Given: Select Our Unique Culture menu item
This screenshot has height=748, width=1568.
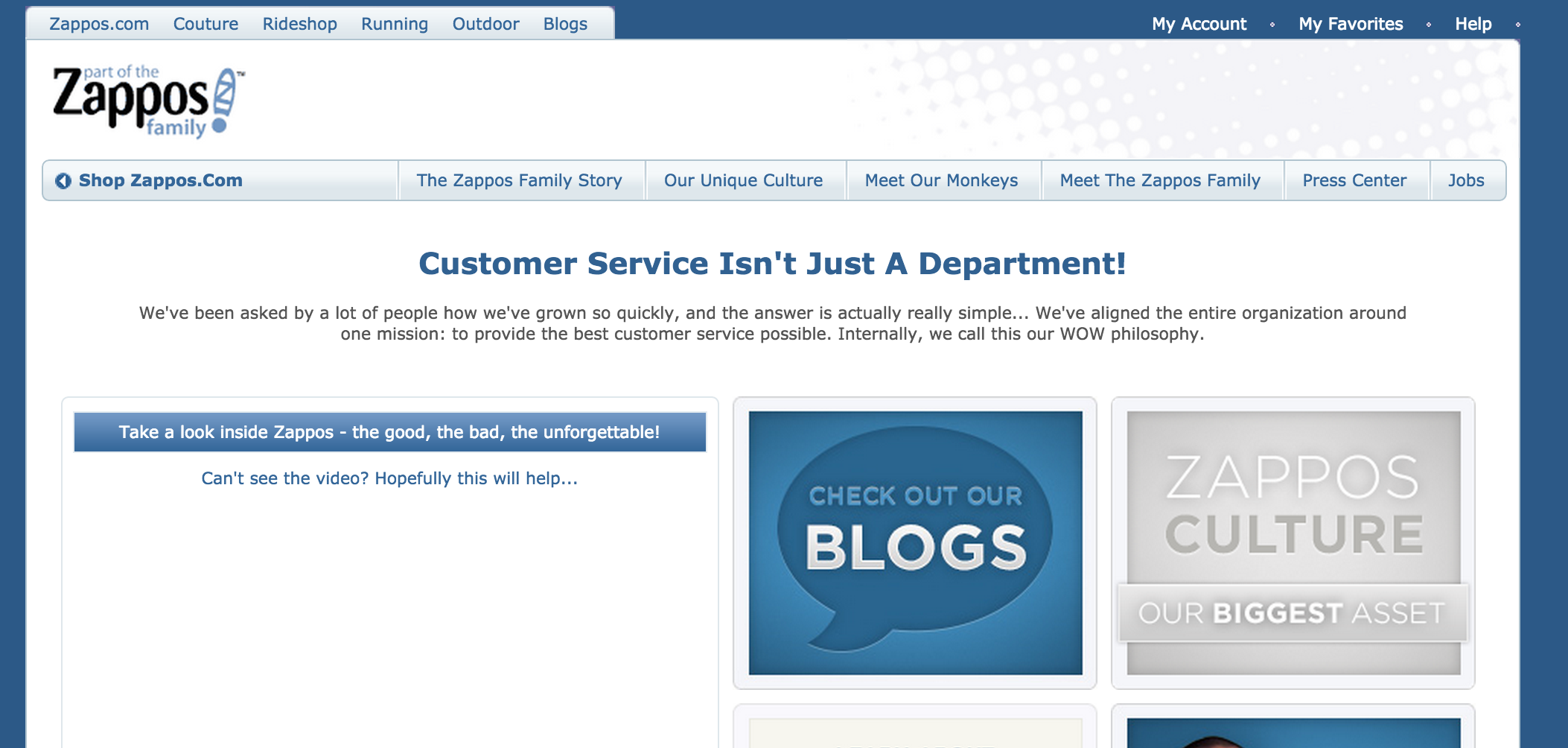Looking at the screenshot, I should pyautogui.click(x=745, y=180).
